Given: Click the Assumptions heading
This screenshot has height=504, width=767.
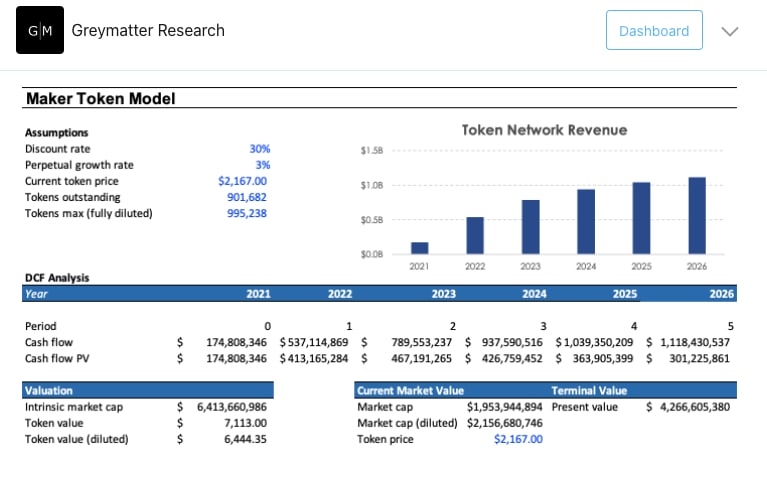Looking at the screenshot, I should tap(57, 133).
